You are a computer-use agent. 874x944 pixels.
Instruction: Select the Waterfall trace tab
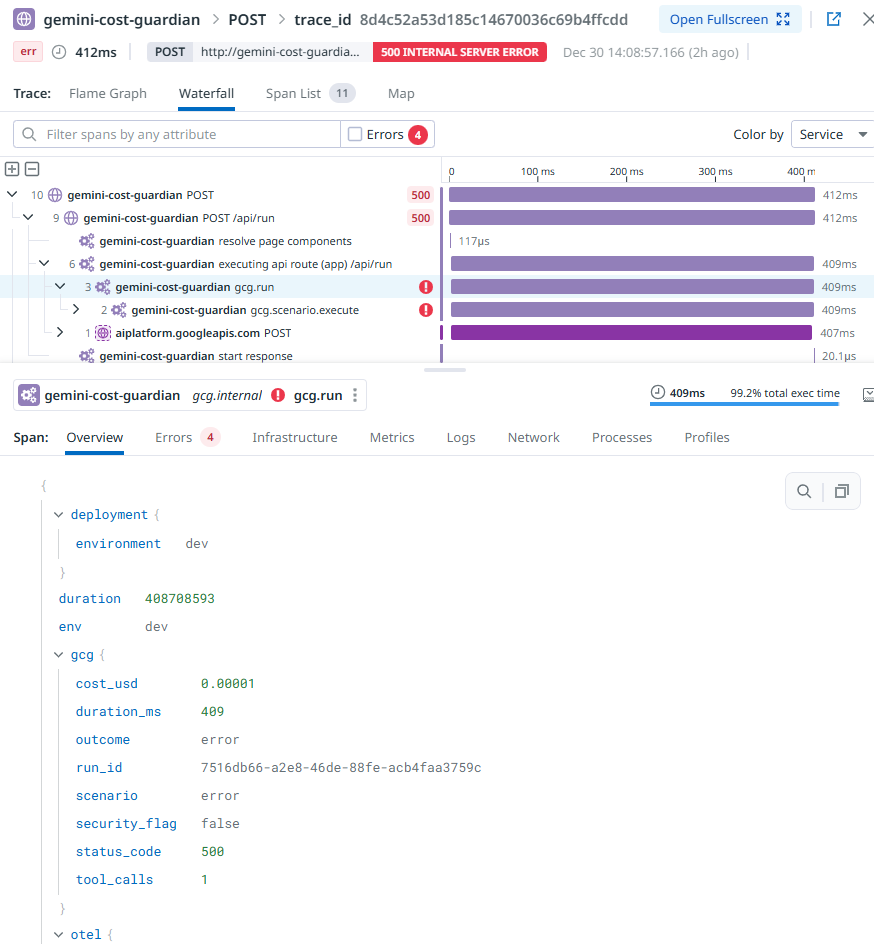coord(206,93)
